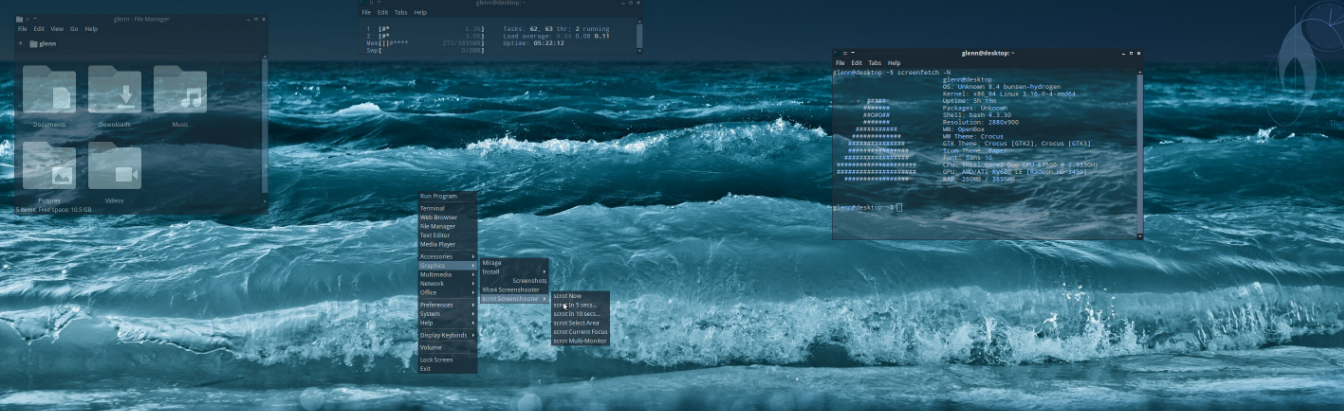Expand highlighted Graphics submenu
This screenshot has height=411, width=1344.
pos(447,265)
